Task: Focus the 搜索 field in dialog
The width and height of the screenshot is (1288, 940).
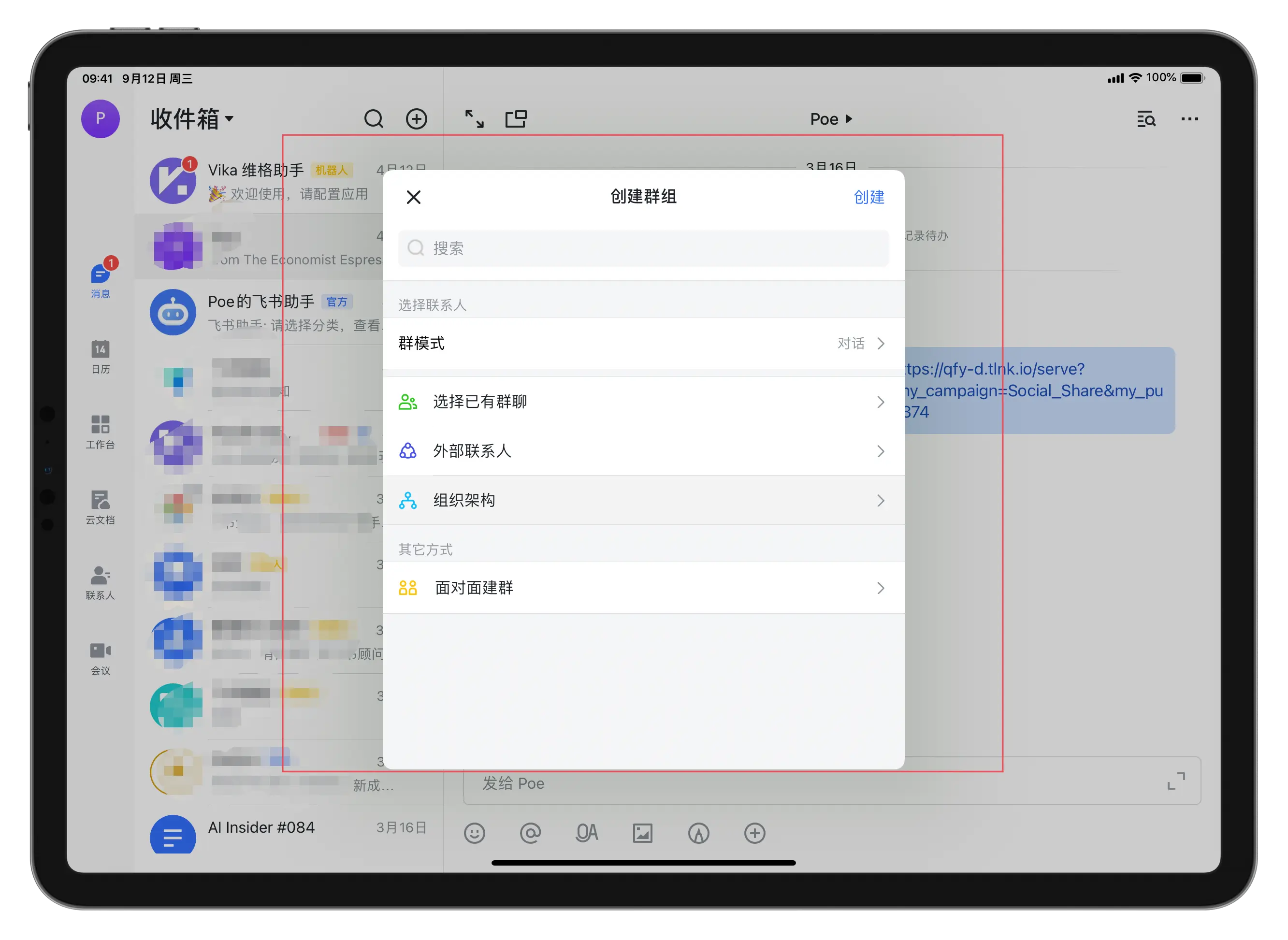Action: [643, 248]
